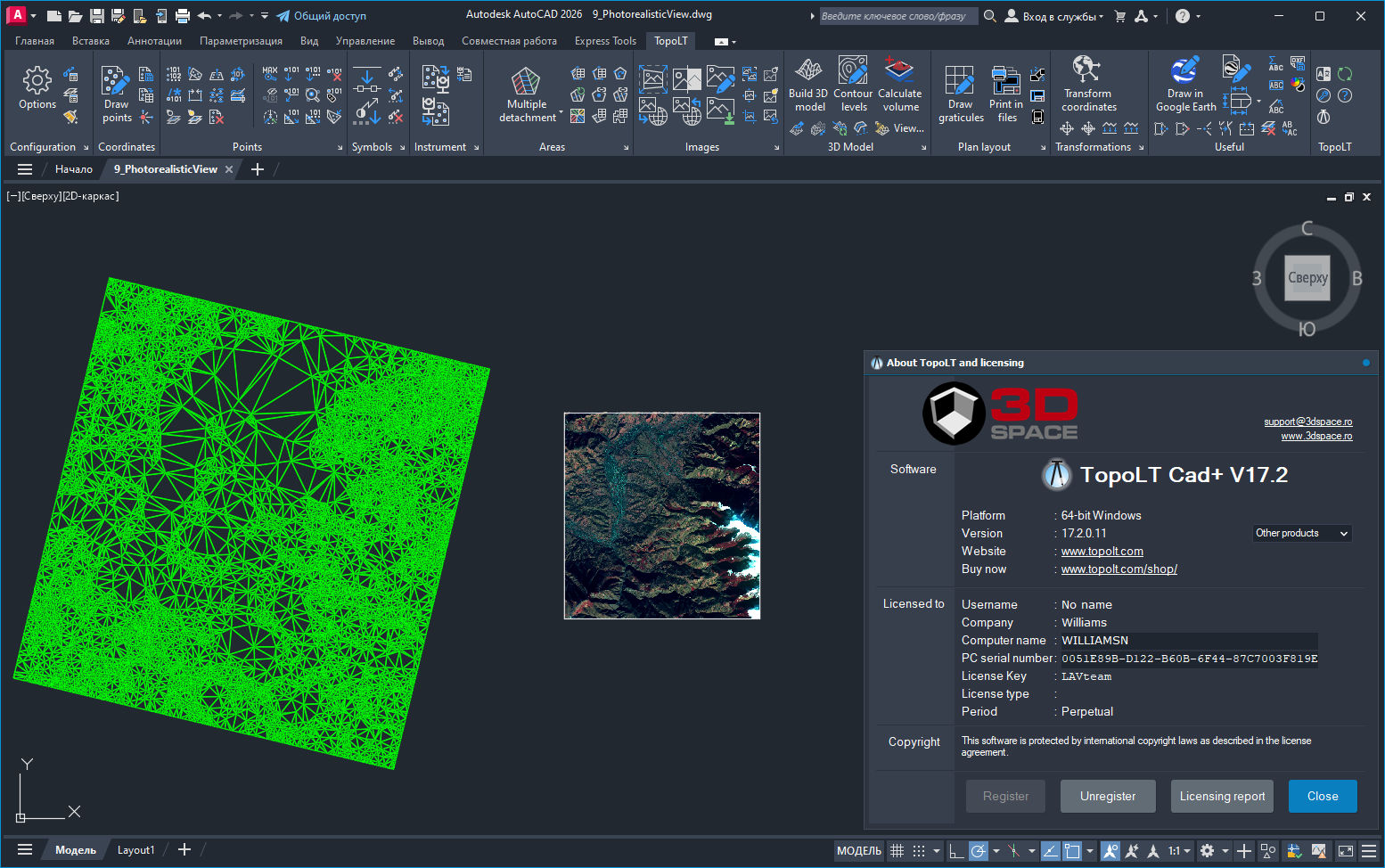Viewport: 1385px width, 868px height.
Task: Click inside the keyword search field
Action: coord(897,15)
